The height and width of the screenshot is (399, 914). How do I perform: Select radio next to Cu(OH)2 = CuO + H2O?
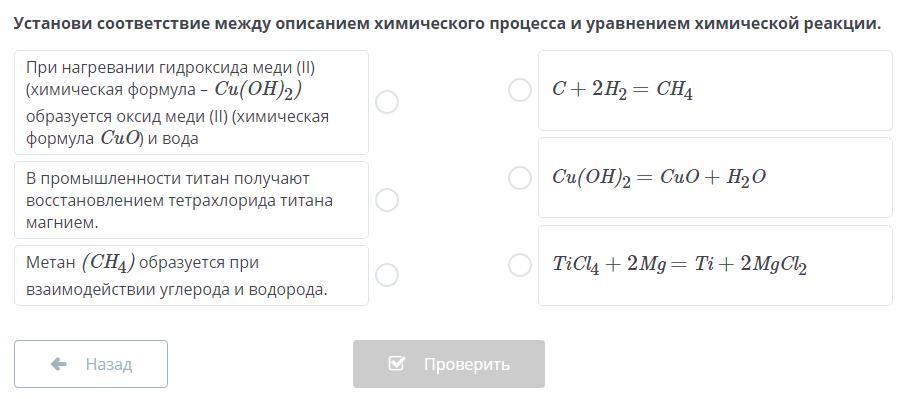(x=519, y=177)
